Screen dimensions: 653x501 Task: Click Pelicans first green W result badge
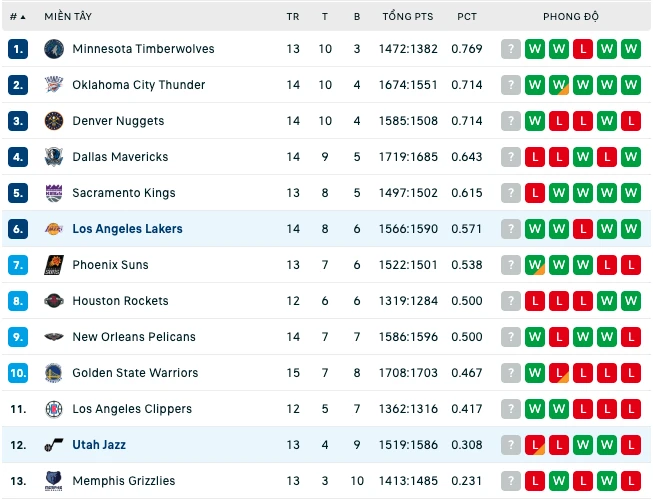pyautogui.click(x=535, y=337)
